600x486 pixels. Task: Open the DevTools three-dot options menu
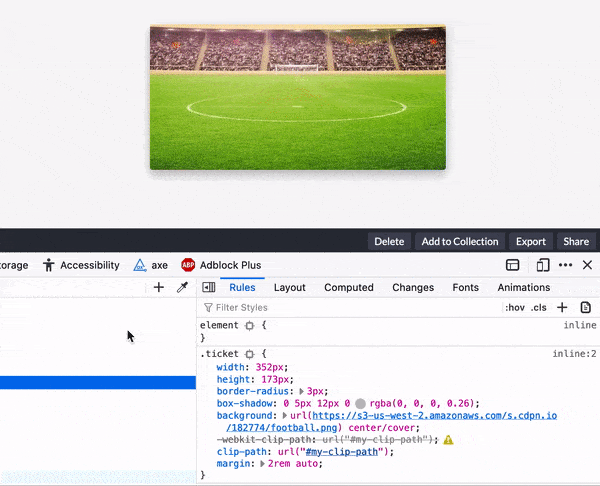565,265
